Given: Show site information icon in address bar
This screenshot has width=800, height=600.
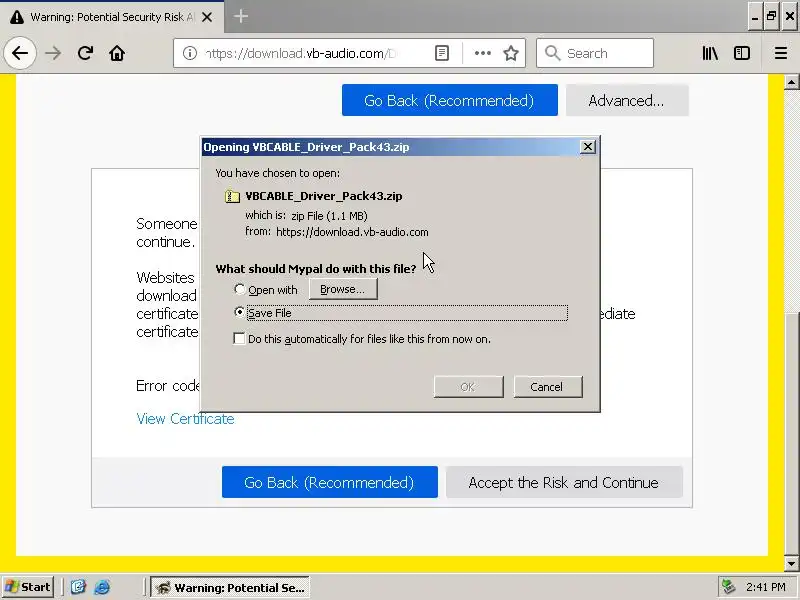Looking at the screenshot, I should click(x=190, y=53).
